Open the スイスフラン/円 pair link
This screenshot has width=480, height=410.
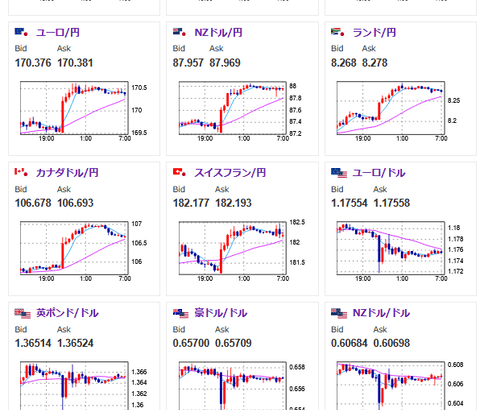(x=230, y=173)
